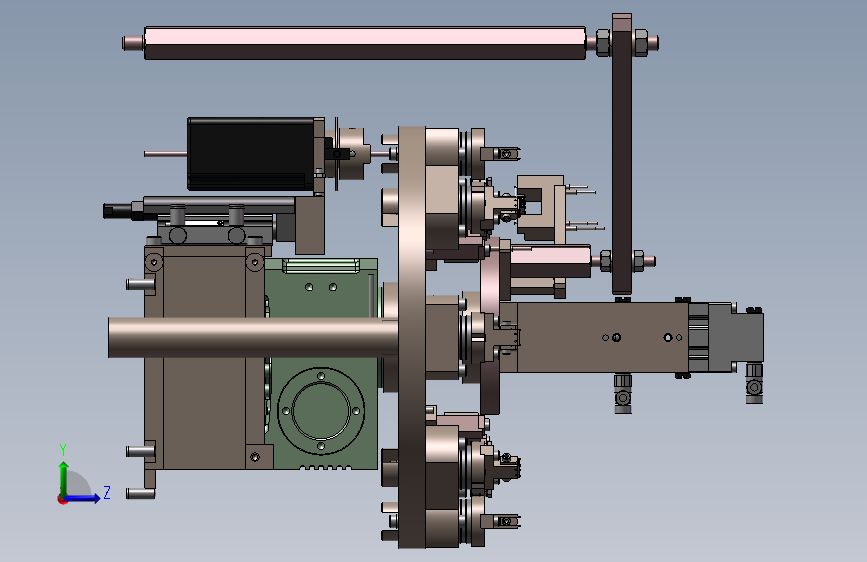Select the U-shaped sensor bracket with pins

(542, 208)
